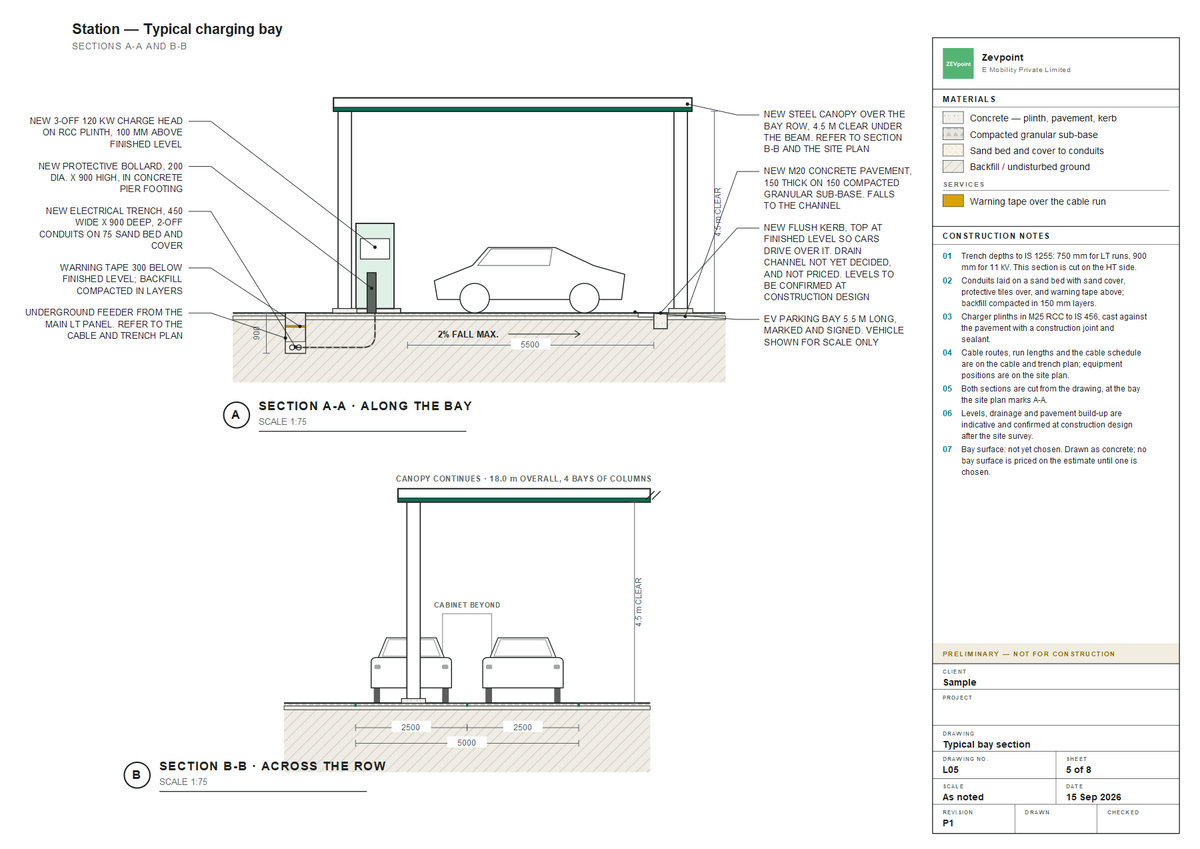
Task: Select the 'UNDERGROUND FEEDER' callout
Action: click(103, 324)
